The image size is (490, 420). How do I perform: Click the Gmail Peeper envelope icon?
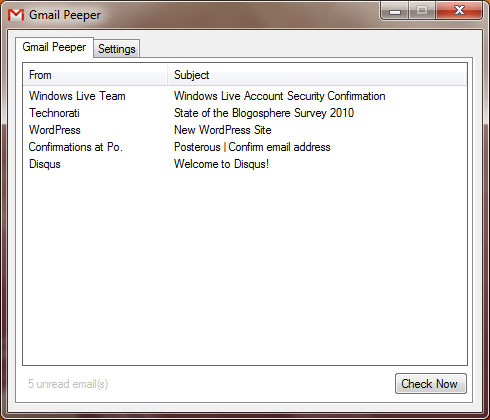click(16, 15)
